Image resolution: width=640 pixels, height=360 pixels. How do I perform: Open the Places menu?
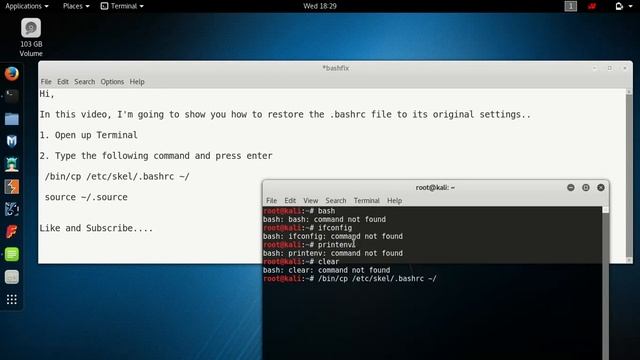coord(76,6)
